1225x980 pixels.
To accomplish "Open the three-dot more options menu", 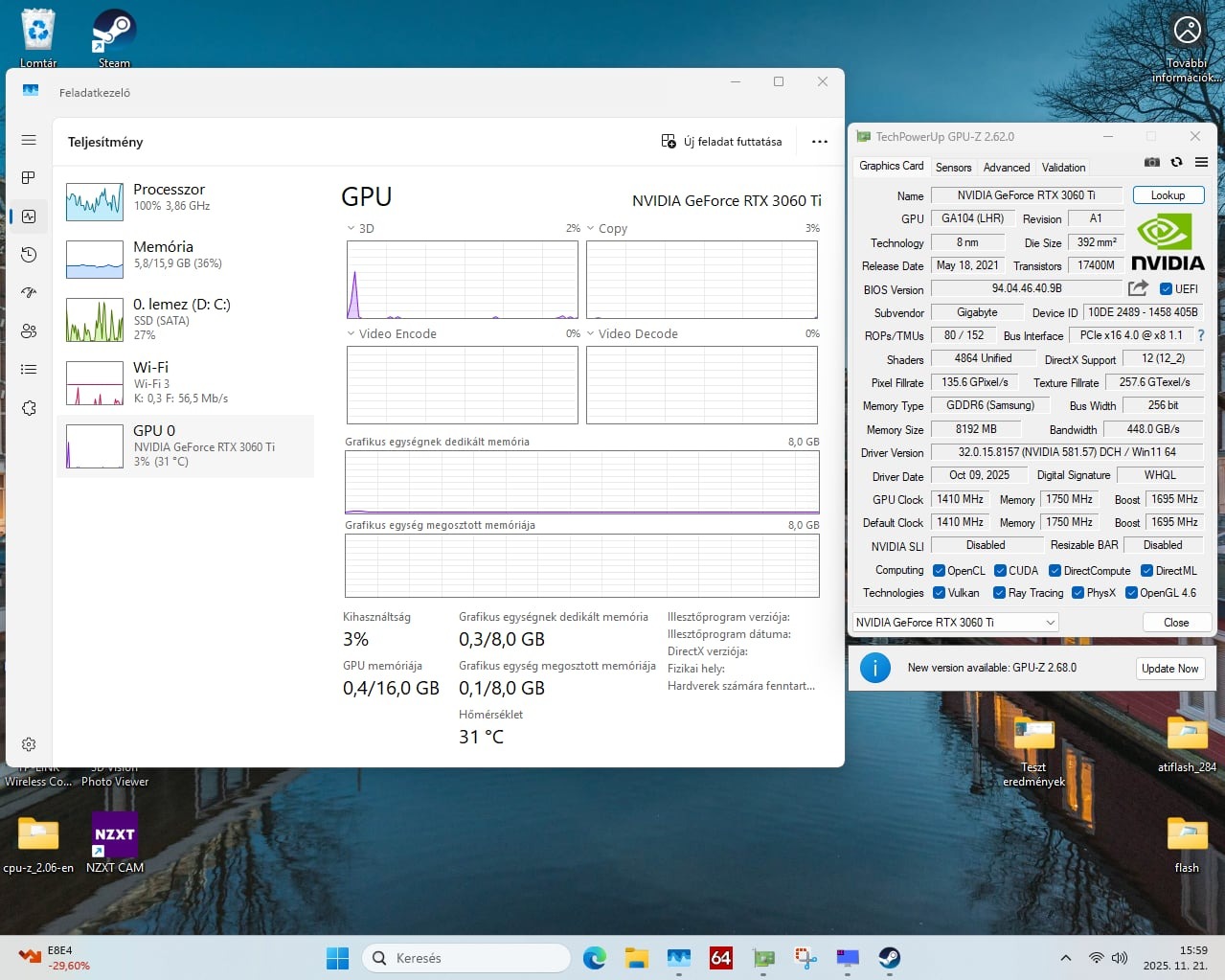I will click(x=819, y=142).
